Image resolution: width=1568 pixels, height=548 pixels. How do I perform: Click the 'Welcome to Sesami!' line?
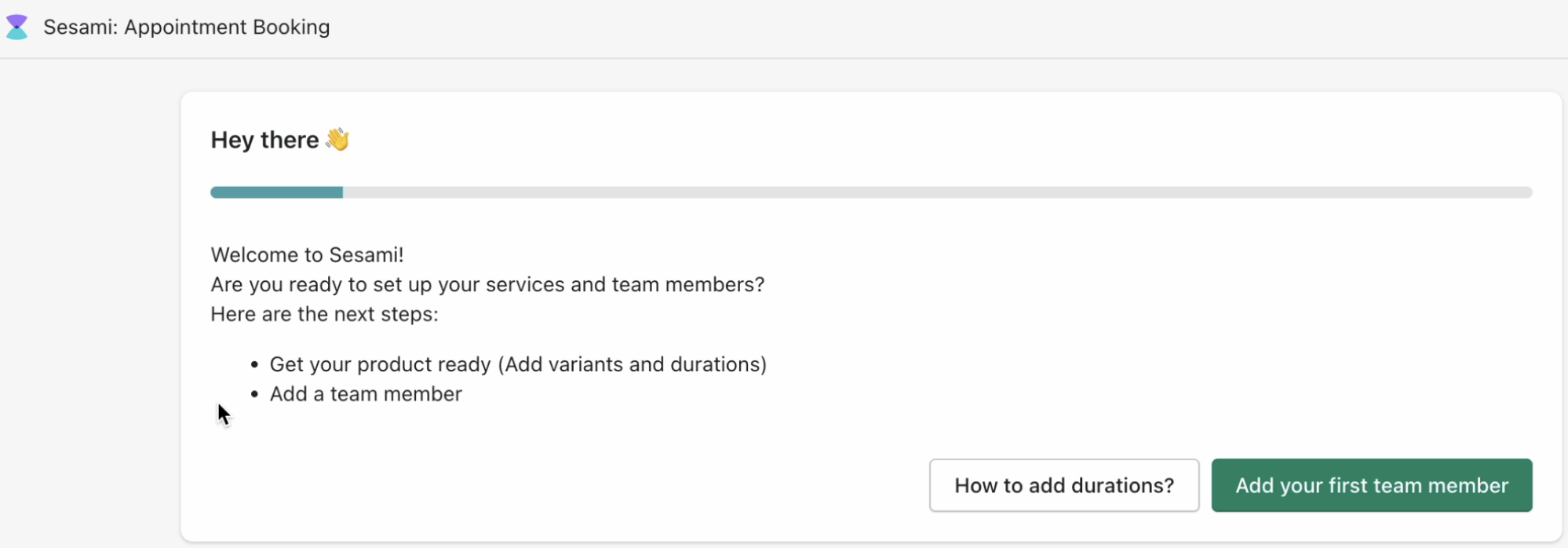308,255
